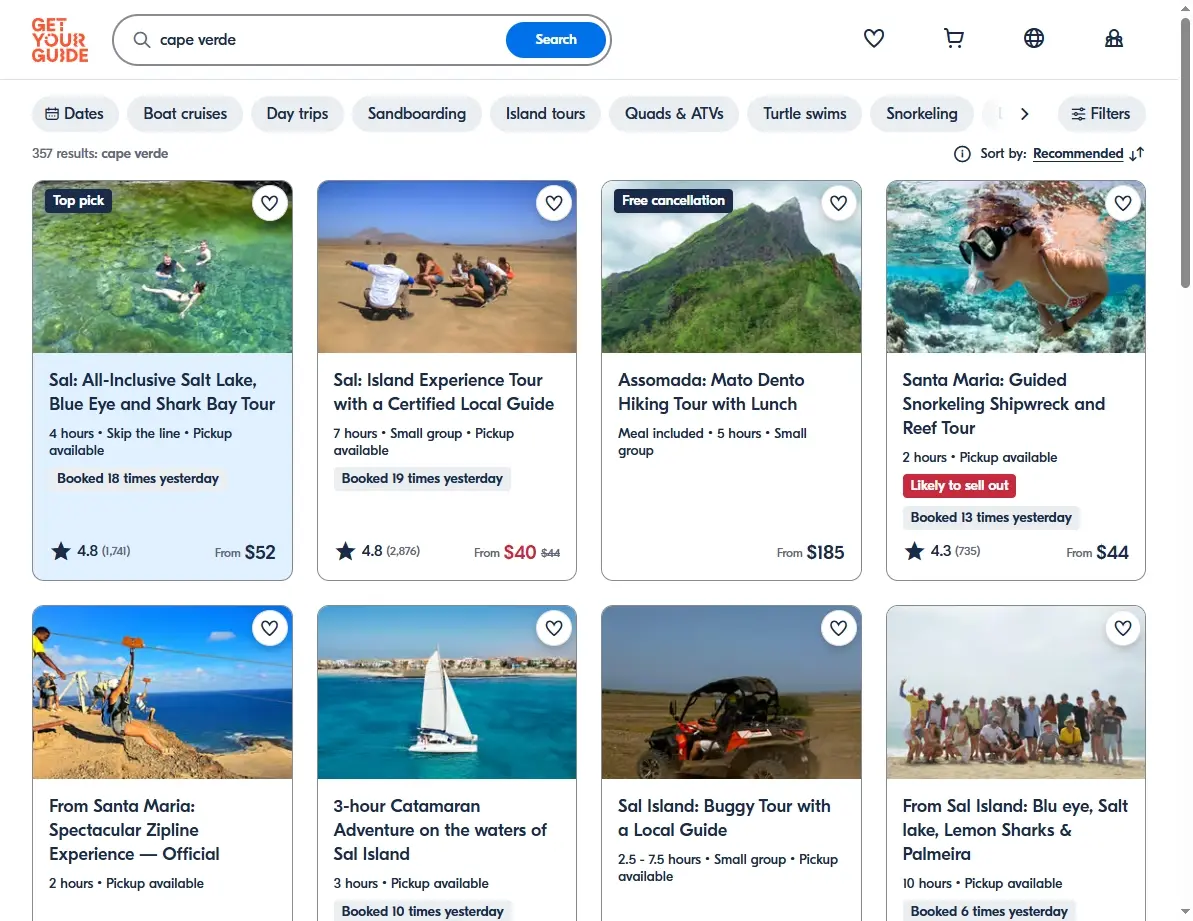Image resolution: width=1193 pixels, height=921 pixels.
Task: Click the Top pick badge
Action: [78, 201]
